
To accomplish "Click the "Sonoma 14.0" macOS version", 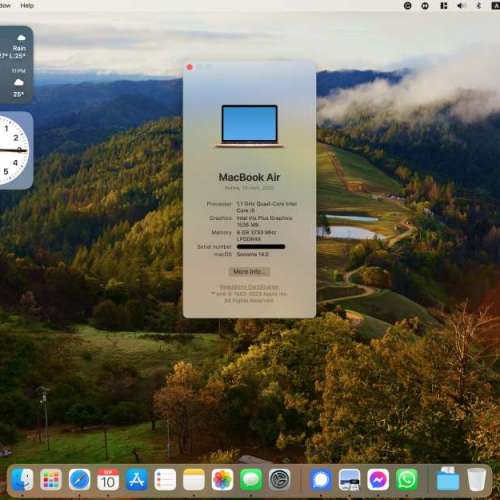I will point(253,254).
